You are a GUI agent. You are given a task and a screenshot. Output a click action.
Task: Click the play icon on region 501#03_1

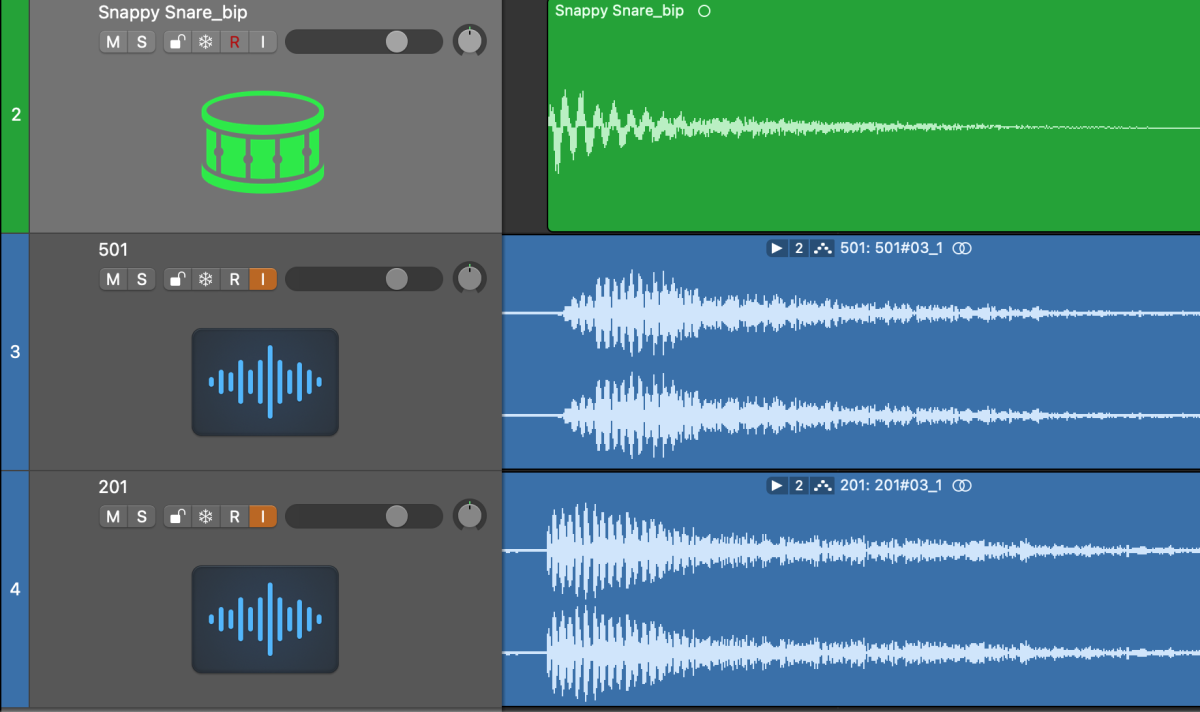(x=777, y=248)
